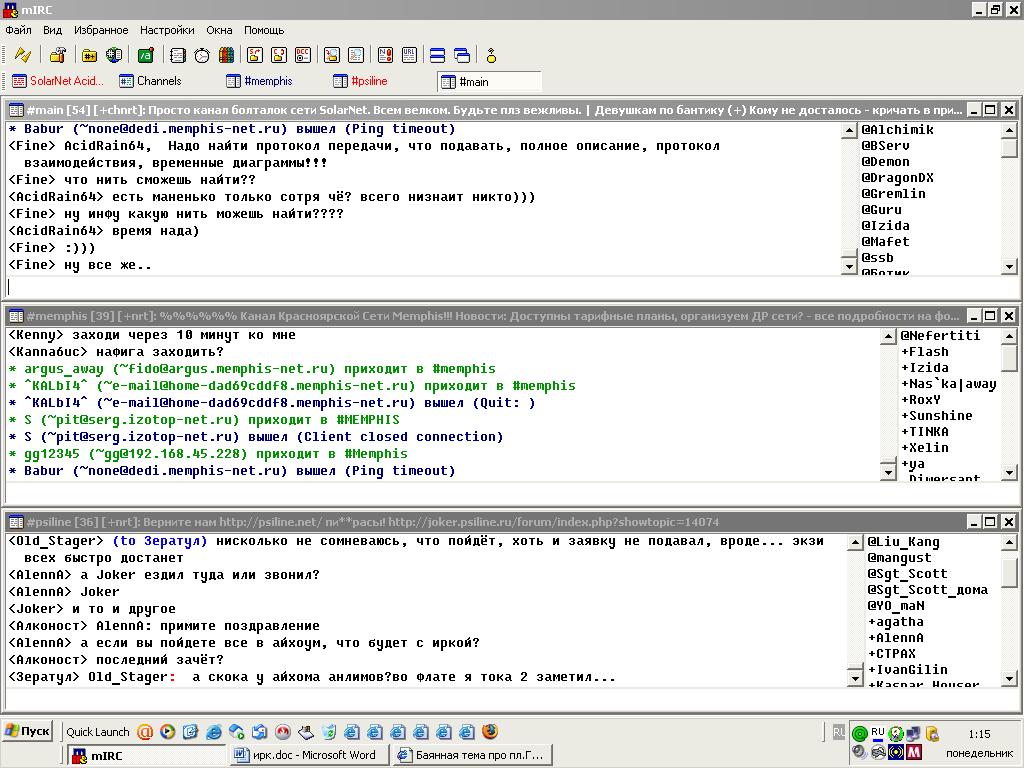Viewport: 1024px width, 768px height.
Task: Select @Alchimik in the #main nick list
Action: pyautogui.click(x=898, y=130)
